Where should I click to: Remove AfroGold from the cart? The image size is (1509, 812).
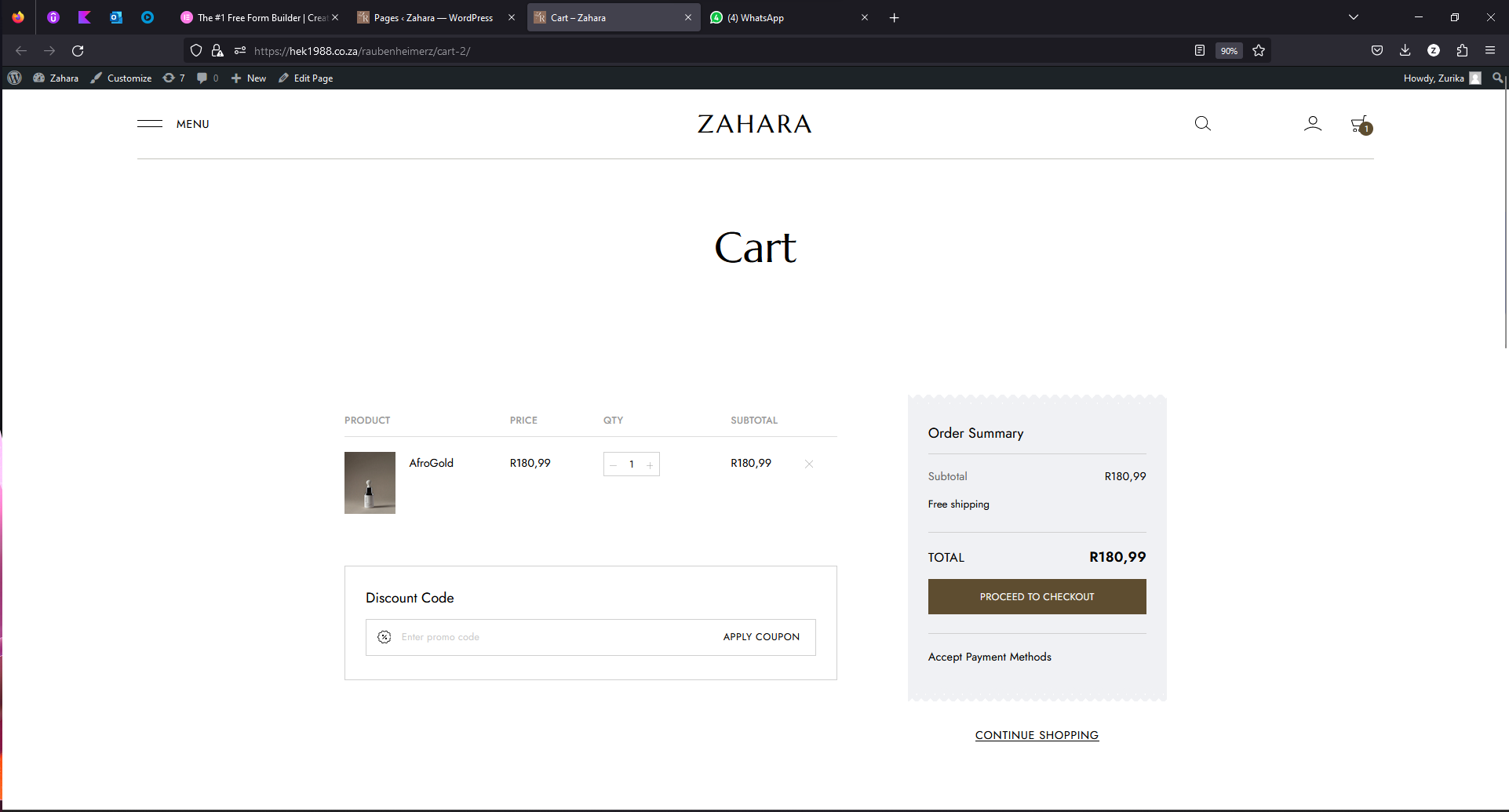[809, 464]
